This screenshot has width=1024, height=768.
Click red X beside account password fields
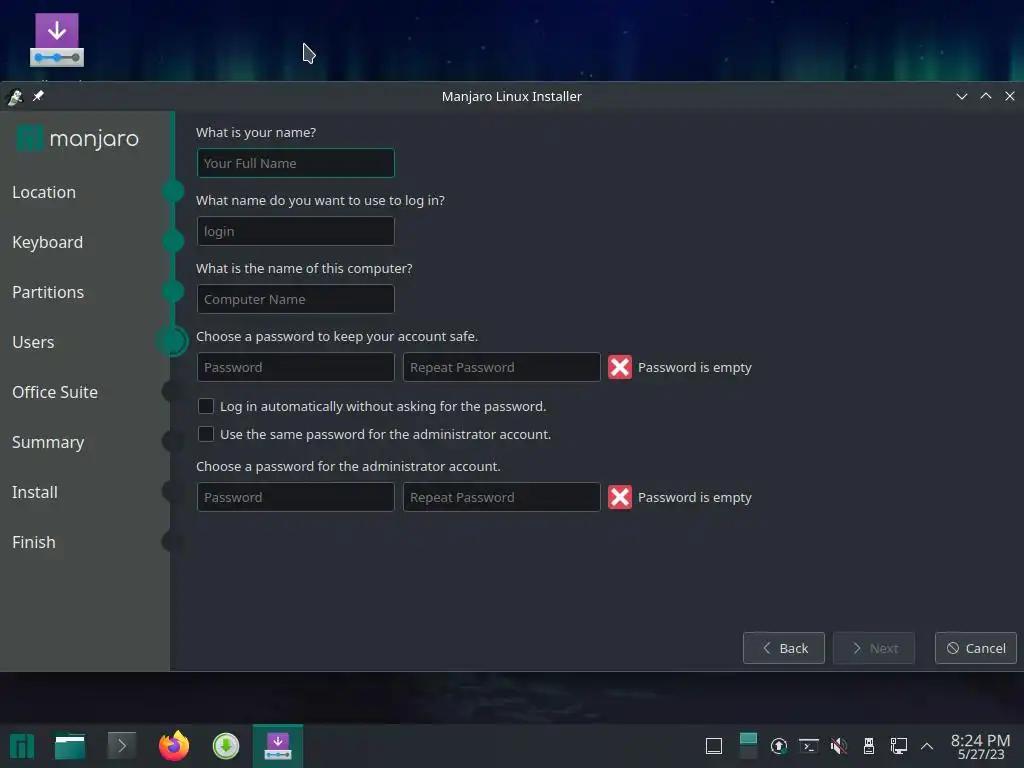[x=619, y=367]
